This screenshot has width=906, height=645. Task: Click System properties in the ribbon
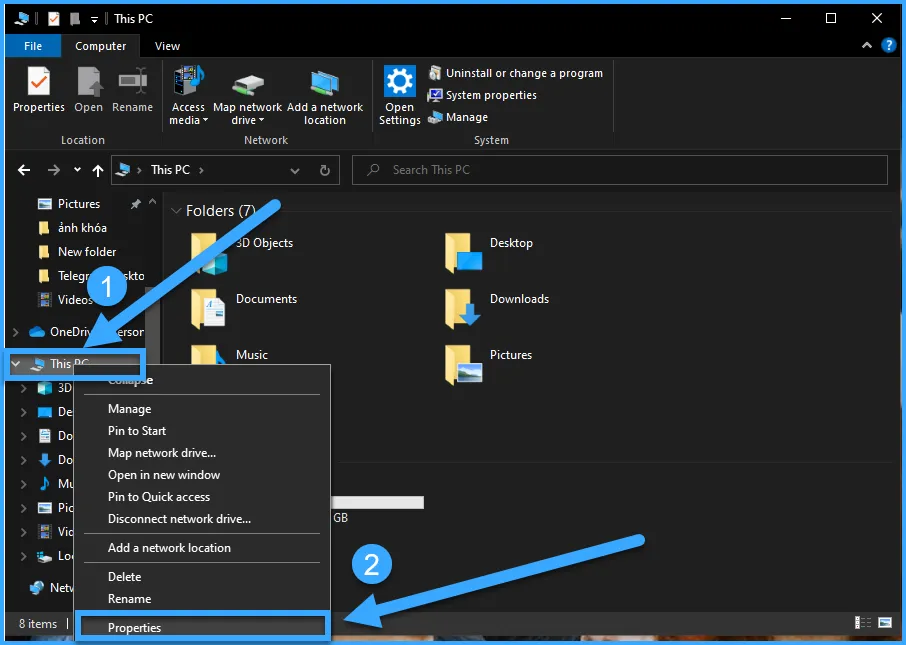[x=491, y=95]
